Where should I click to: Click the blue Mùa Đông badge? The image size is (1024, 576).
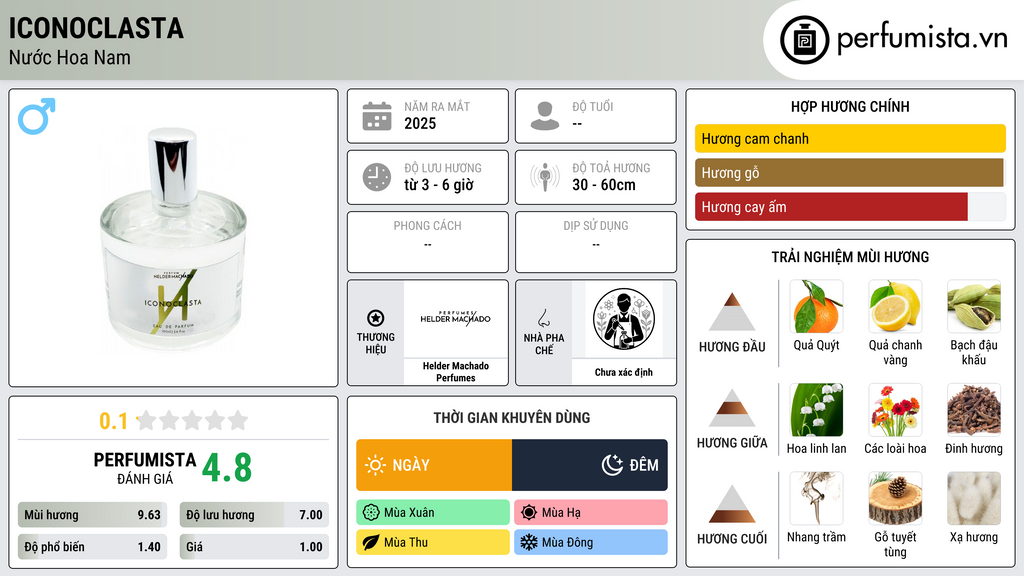coord(591,542)
